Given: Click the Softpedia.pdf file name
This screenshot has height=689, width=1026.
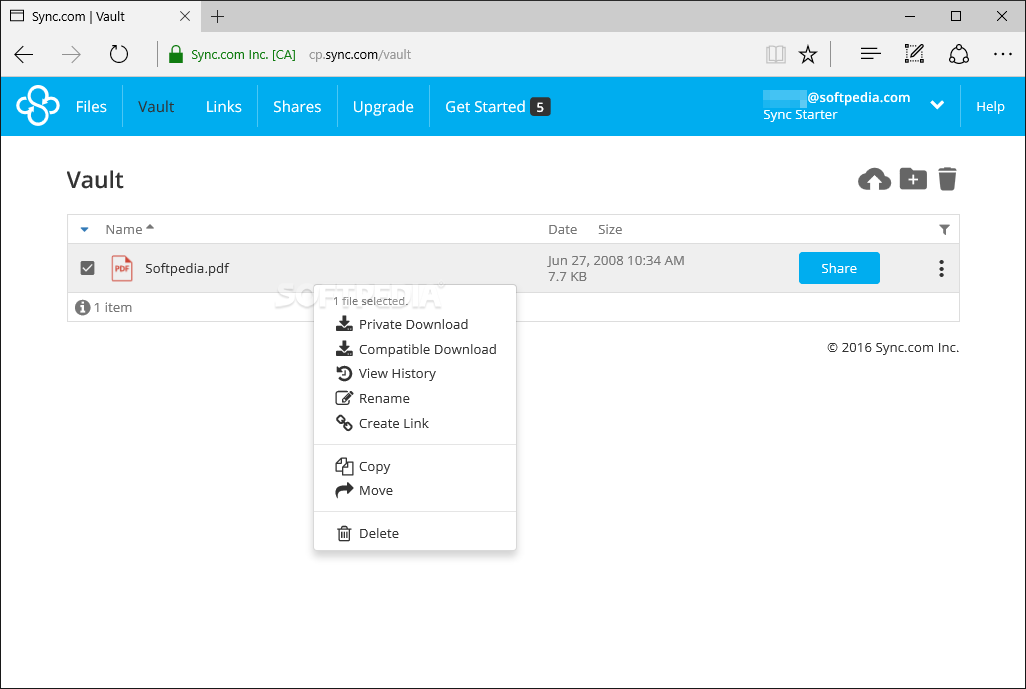Looking at the screenshot, I should pos(187,268).
